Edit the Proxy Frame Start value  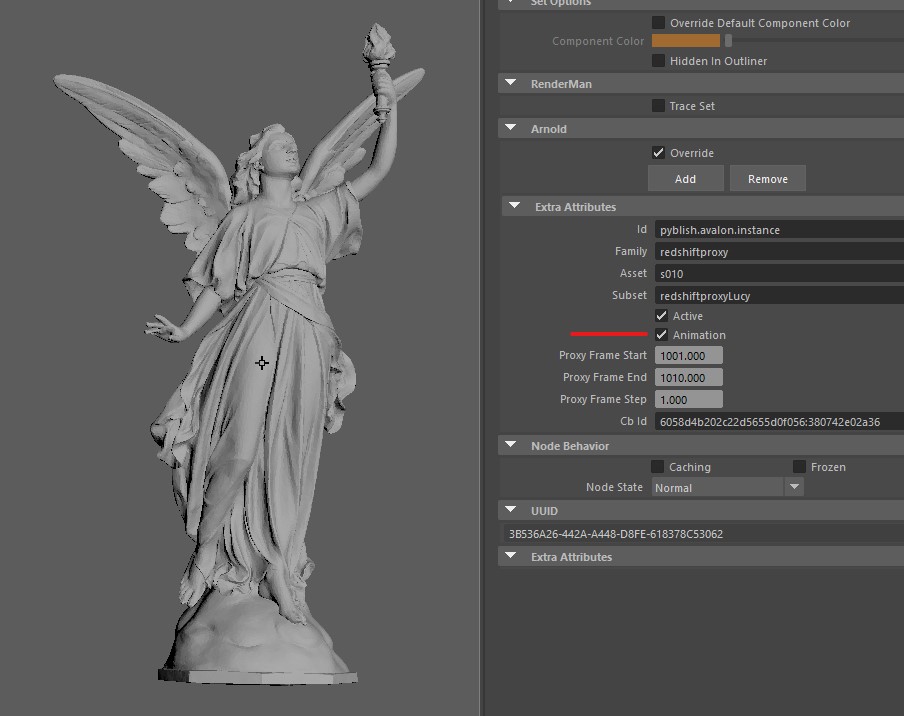point(688,355)
